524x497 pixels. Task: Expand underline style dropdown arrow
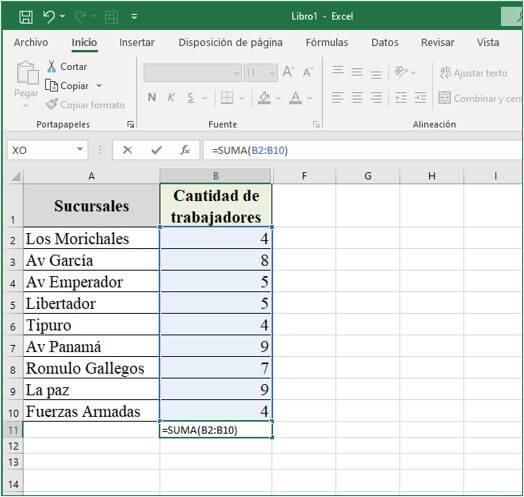tap(205, 98)
